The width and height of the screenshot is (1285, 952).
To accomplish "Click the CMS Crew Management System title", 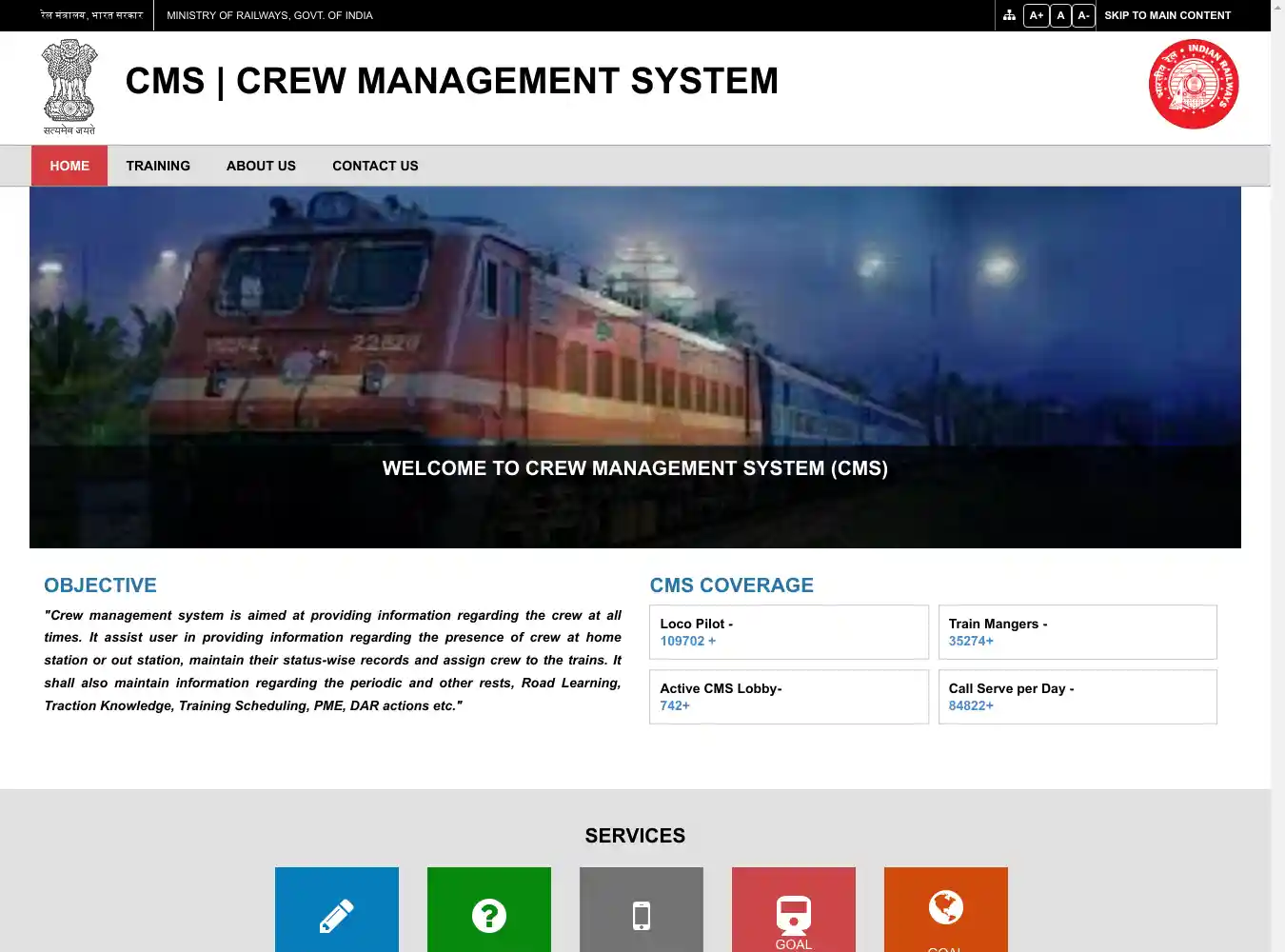I will (452, 81).
